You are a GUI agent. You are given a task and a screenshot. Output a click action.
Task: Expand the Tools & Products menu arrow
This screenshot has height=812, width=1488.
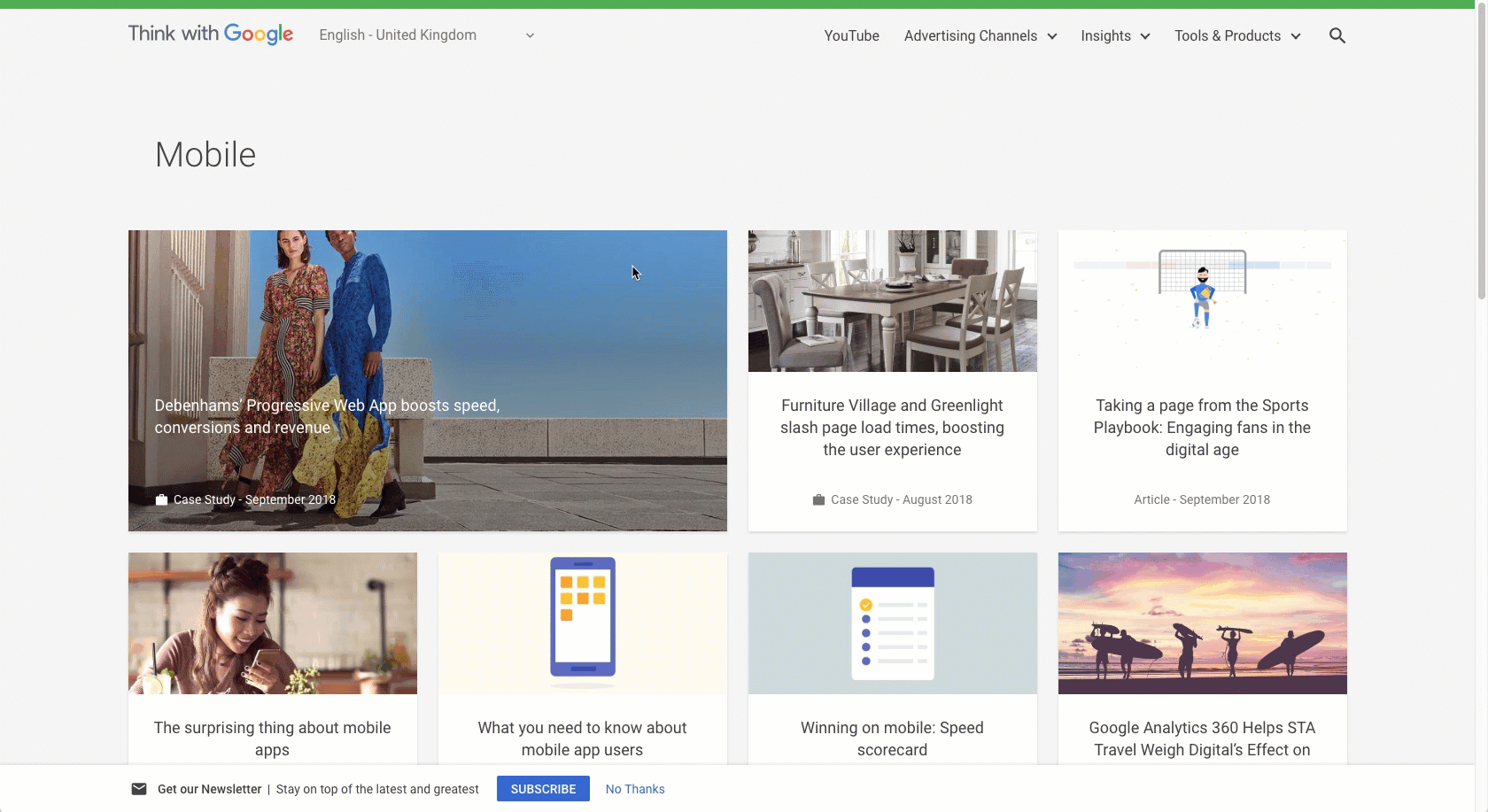pyautogui.click(x=1296, y=36)
